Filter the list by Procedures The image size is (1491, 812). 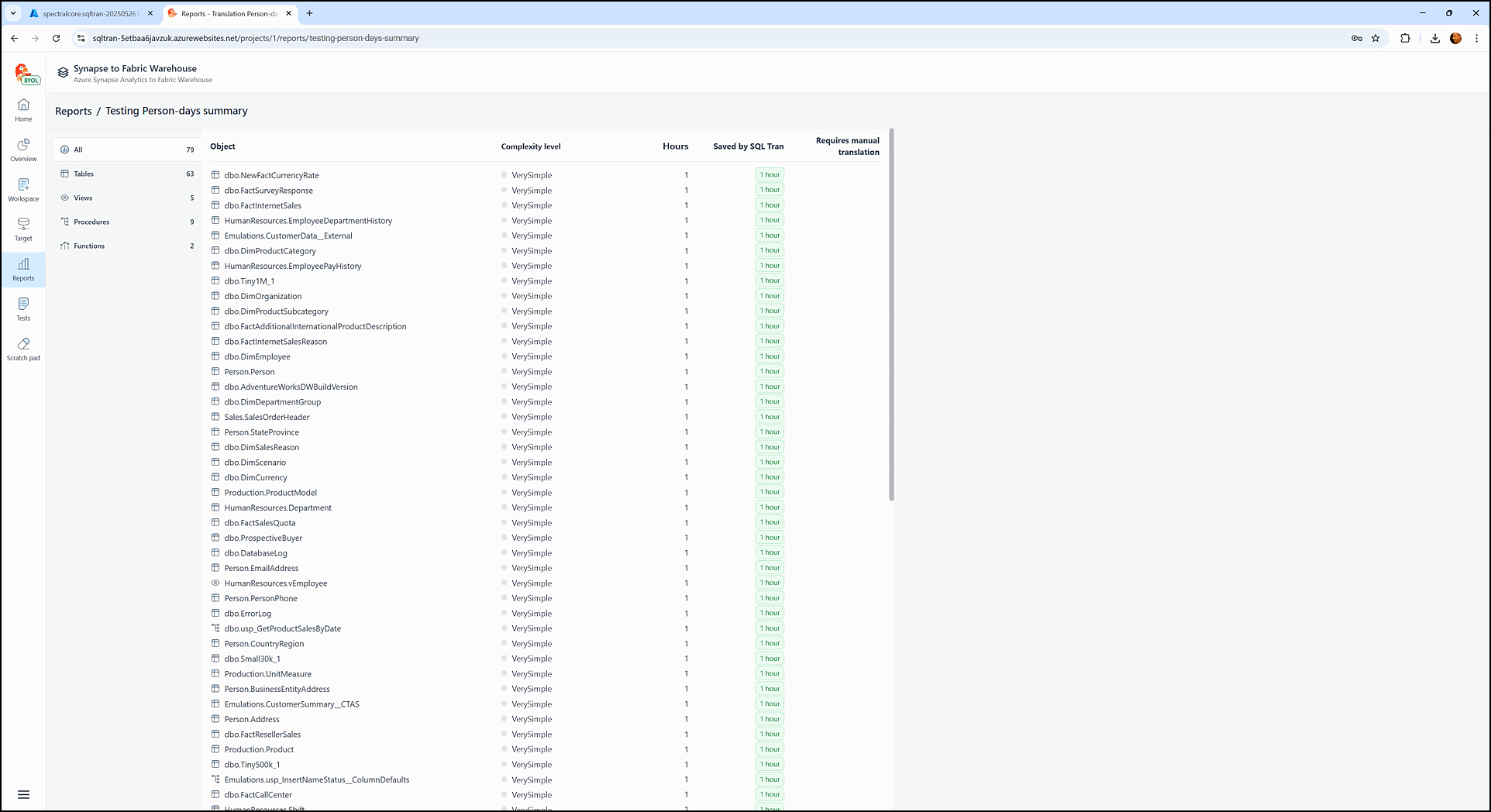point(91,222)
